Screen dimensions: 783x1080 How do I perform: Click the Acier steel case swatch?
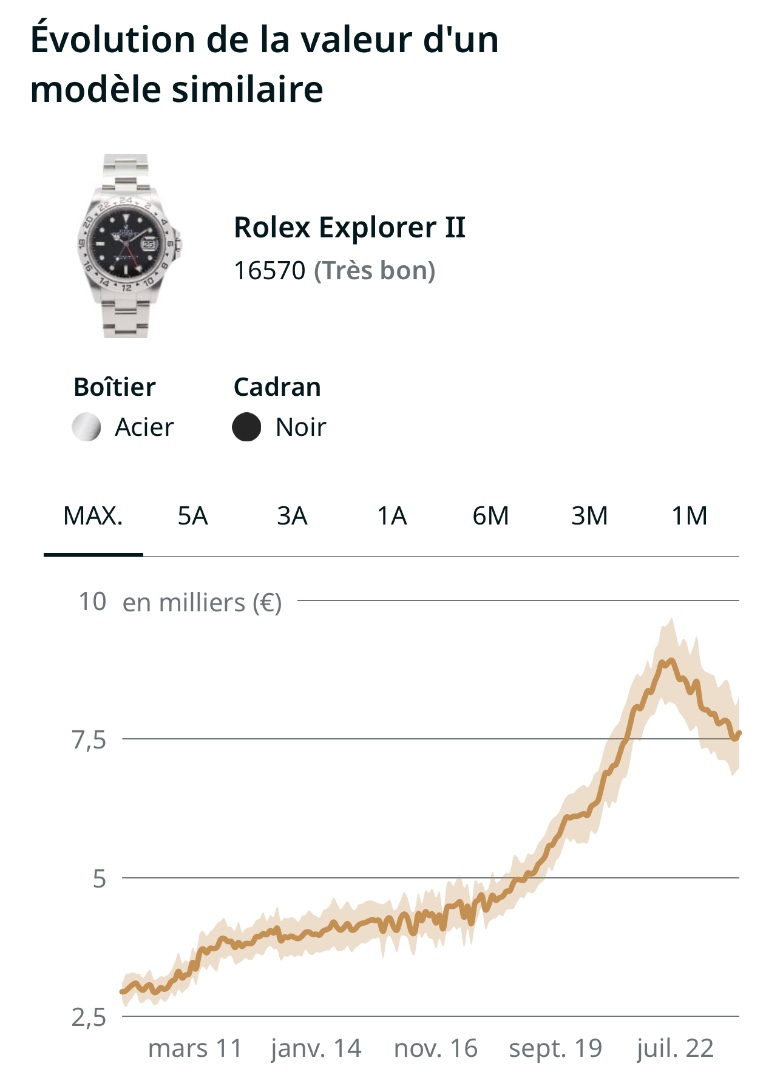point(87,428)
